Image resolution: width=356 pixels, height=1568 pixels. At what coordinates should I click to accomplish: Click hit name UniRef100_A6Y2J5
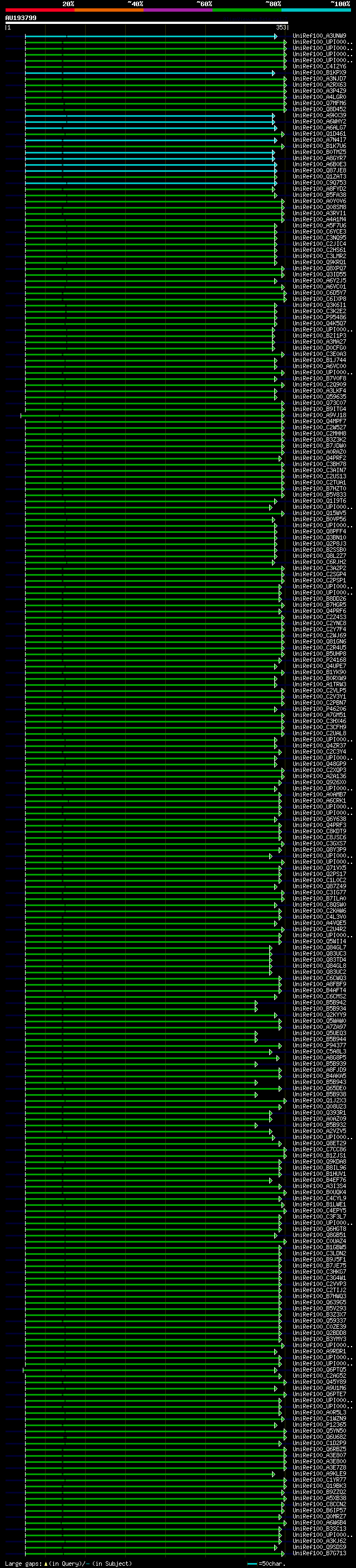319,280
